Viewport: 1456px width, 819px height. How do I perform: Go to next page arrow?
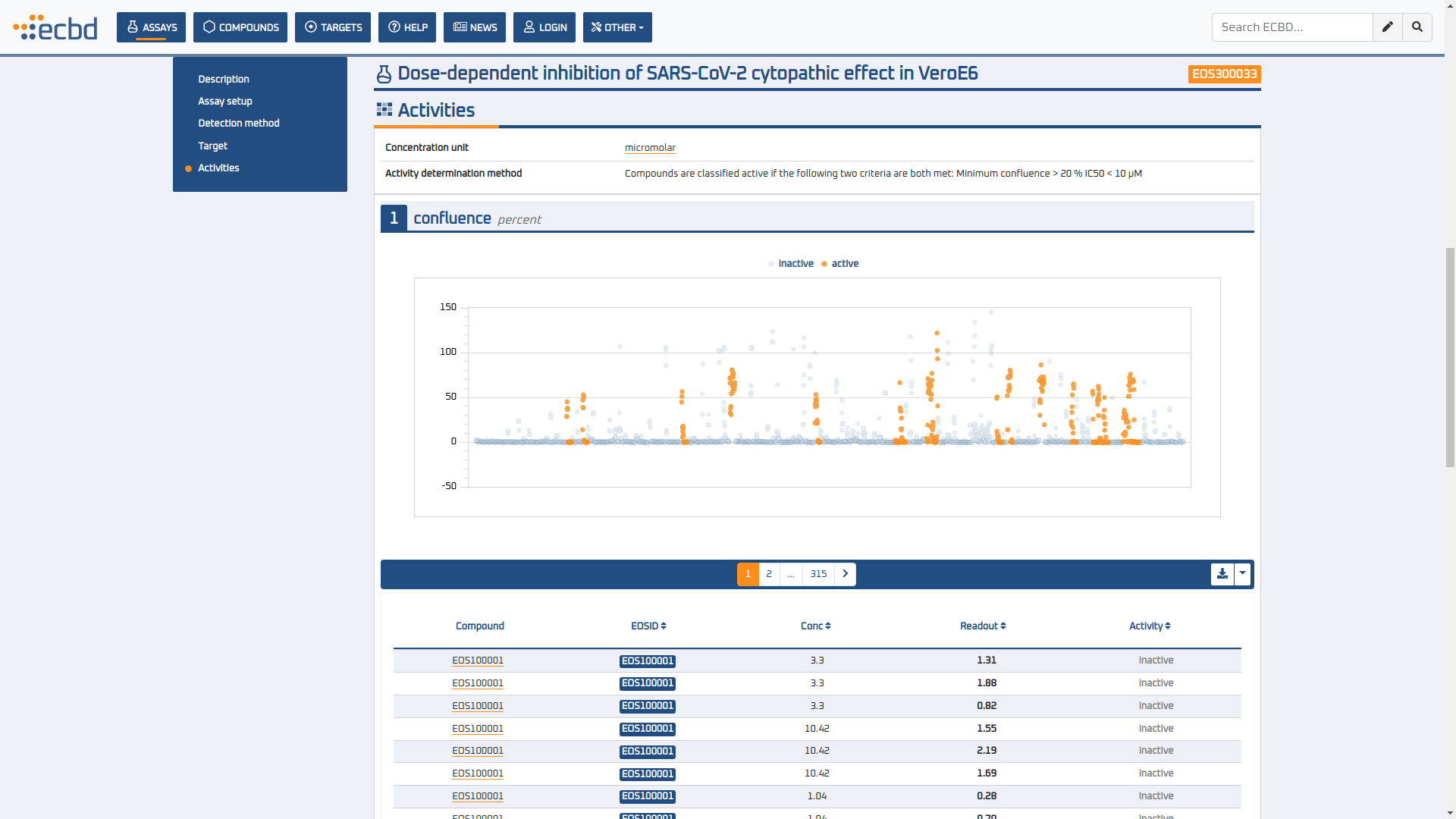point(845,574)
